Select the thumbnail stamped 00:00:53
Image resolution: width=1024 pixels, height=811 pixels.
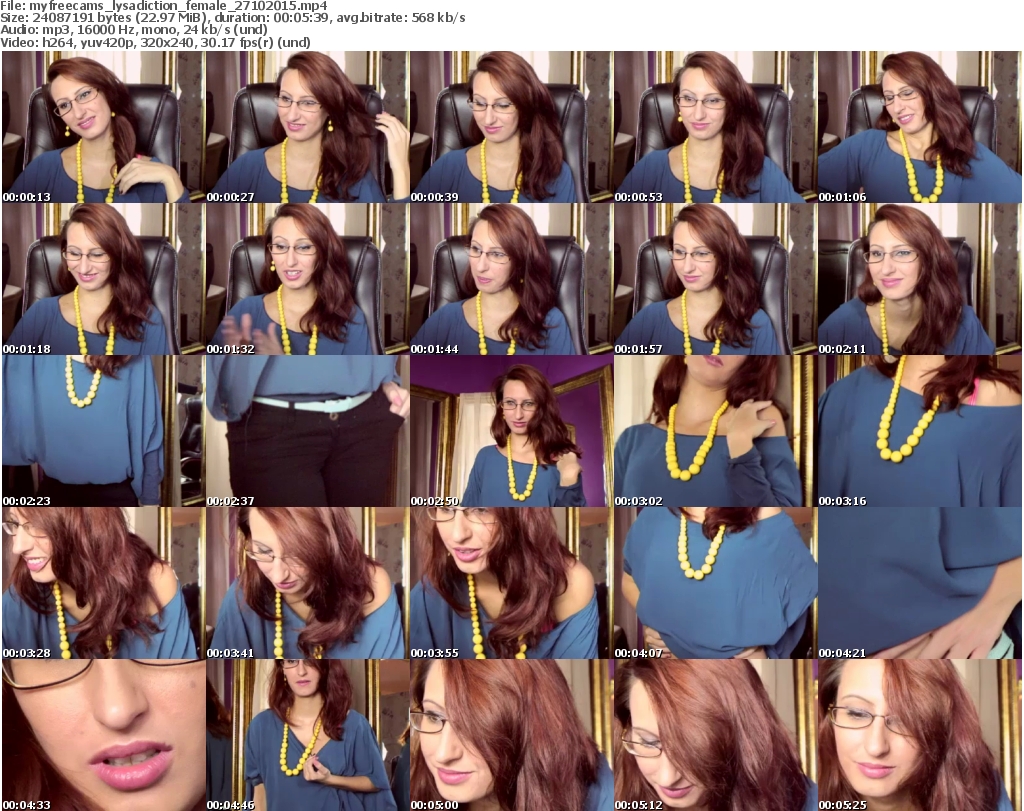click(x=716, y=127)
